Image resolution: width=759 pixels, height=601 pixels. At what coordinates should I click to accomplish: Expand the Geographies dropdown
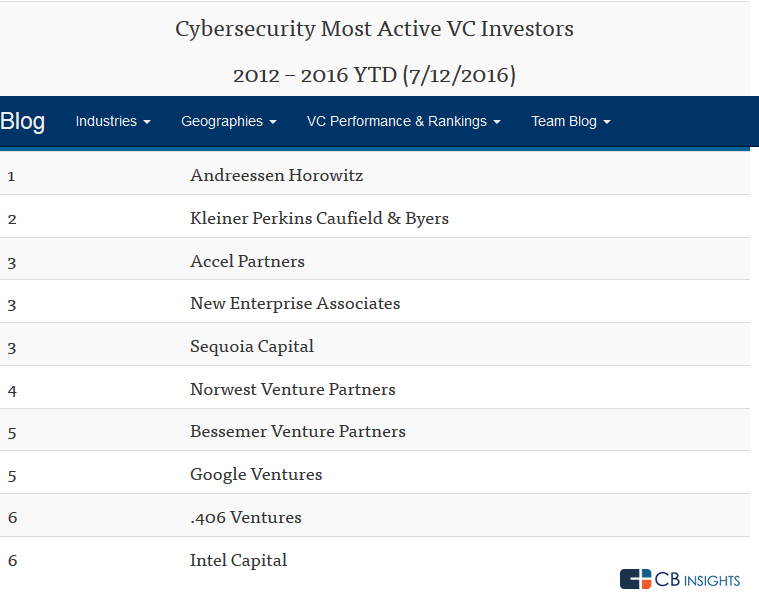(228, 121)
